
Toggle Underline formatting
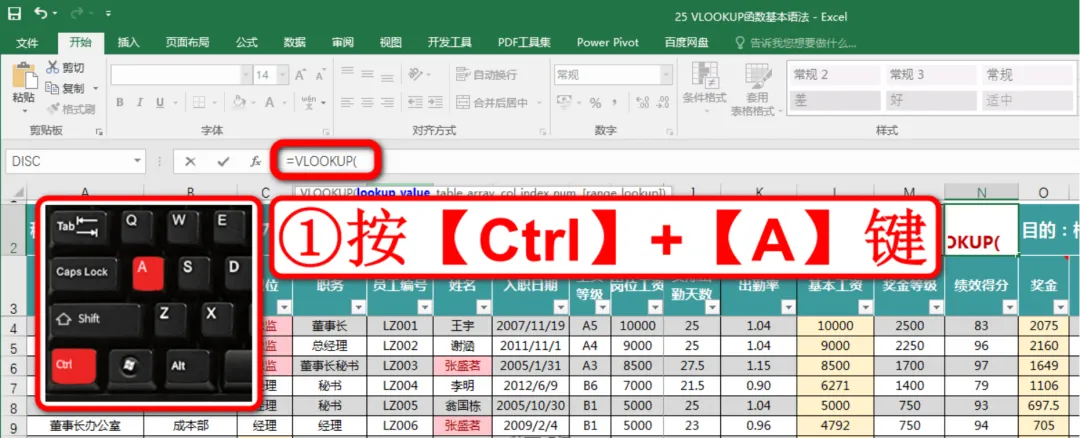click(160, 103)
